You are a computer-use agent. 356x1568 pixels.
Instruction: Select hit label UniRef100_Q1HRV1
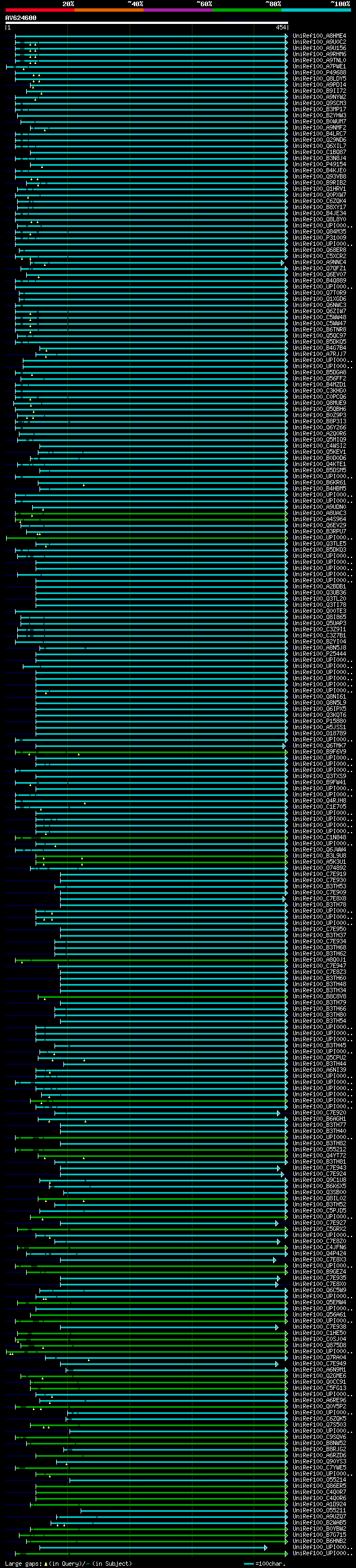point(319,189)
